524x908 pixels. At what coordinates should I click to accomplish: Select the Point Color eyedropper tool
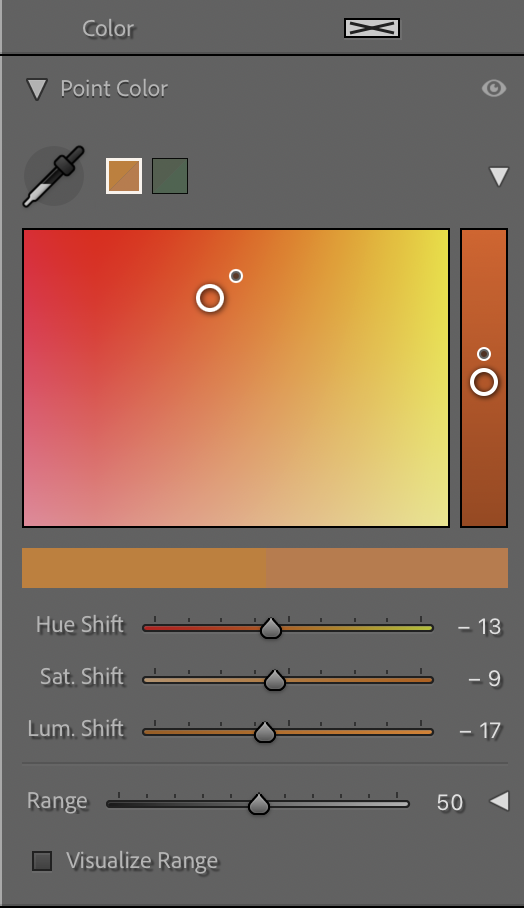tap(54, 176)
